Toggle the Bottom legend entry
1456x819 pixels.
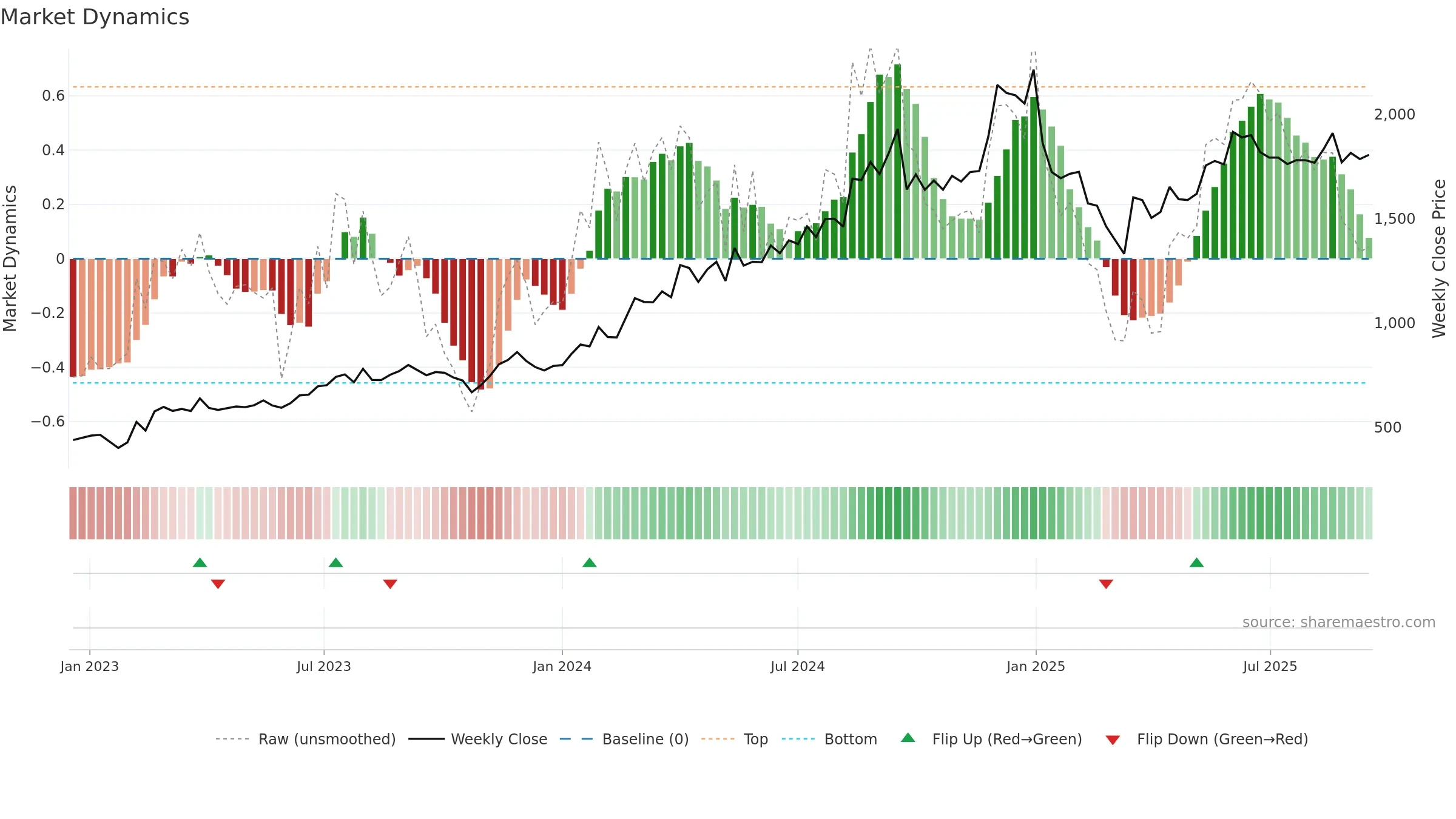click(829, 739)
